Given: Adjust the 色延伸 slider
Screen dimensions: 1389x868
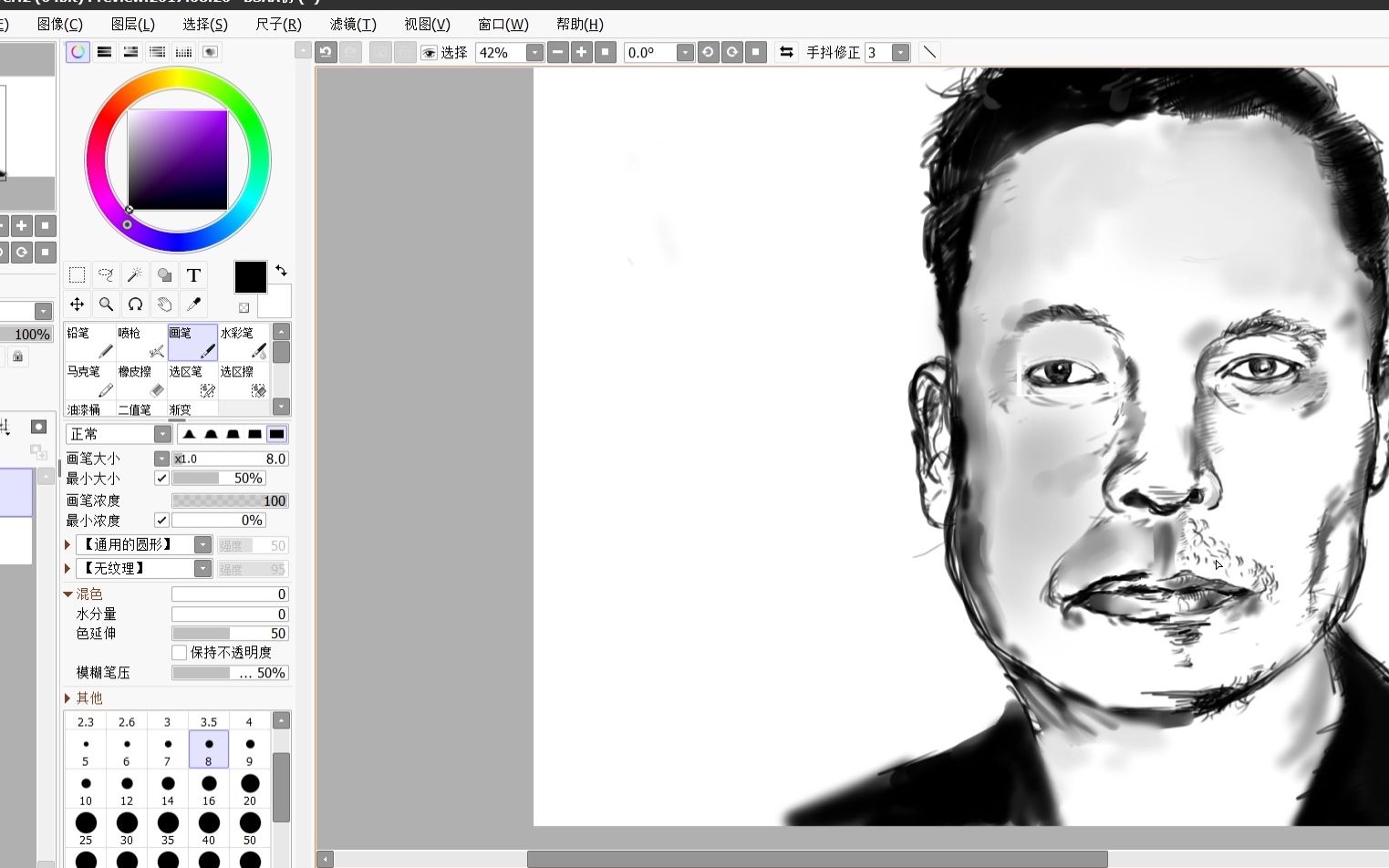Looking at the screenshot, I should coord(230,634).
